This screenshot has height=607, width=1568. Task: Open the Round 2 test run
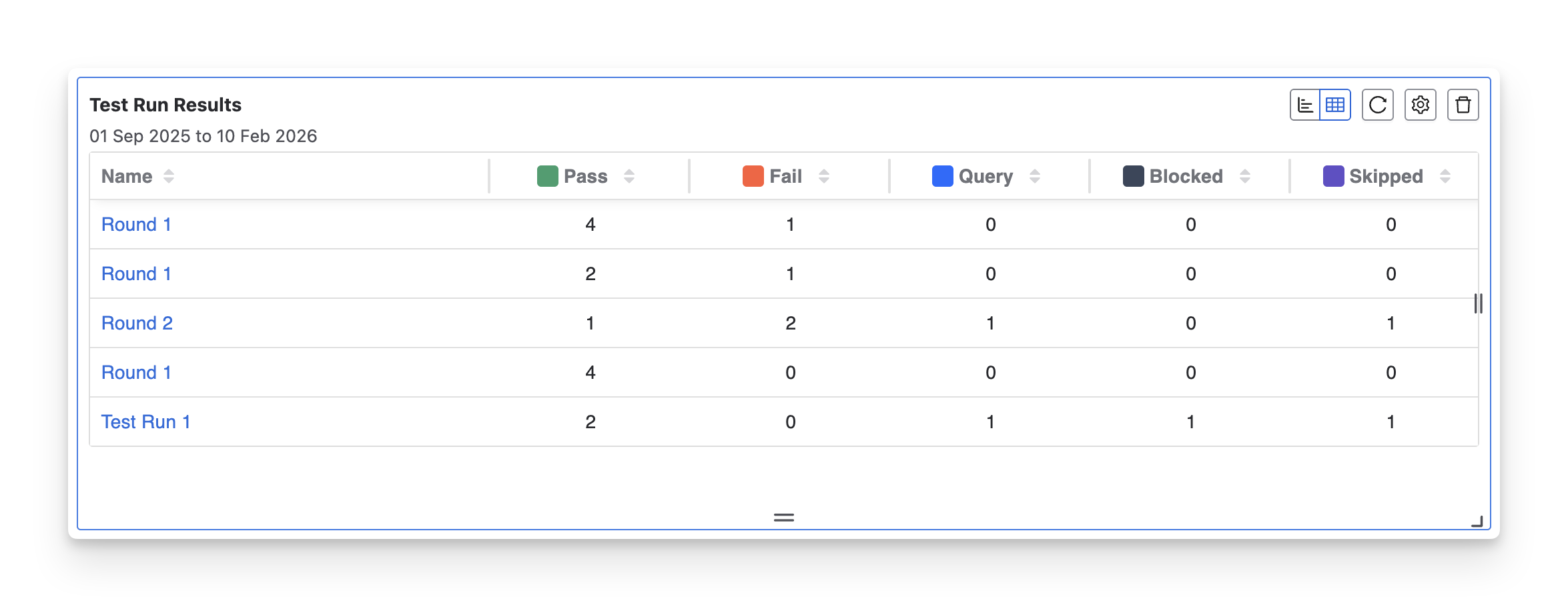click(137, 324)
